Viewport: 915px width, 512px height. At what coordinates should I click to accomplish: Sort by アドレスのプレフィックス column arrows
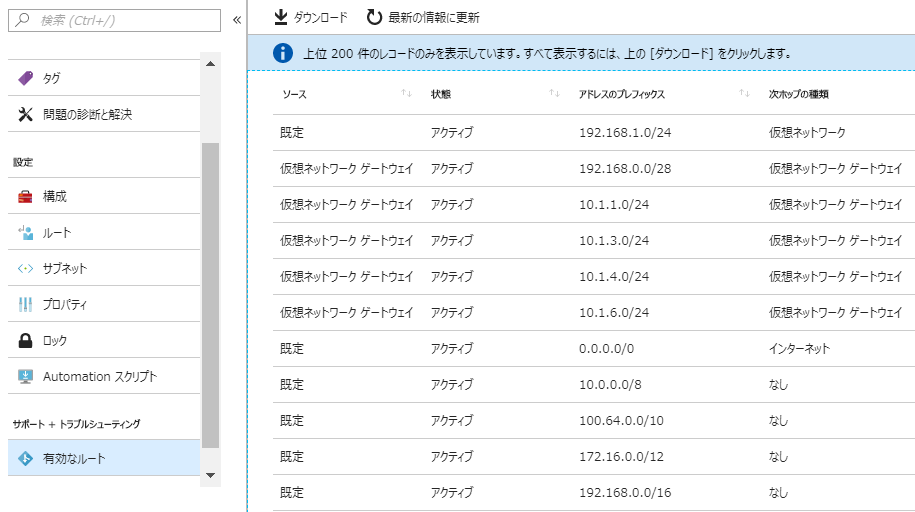pyautogui.click(x=744, y=93)
